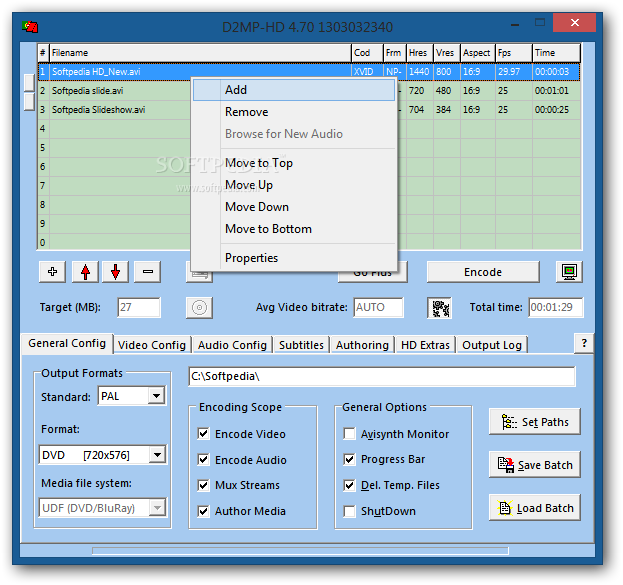Enable ShutDown checkbox

click(349, 511)
